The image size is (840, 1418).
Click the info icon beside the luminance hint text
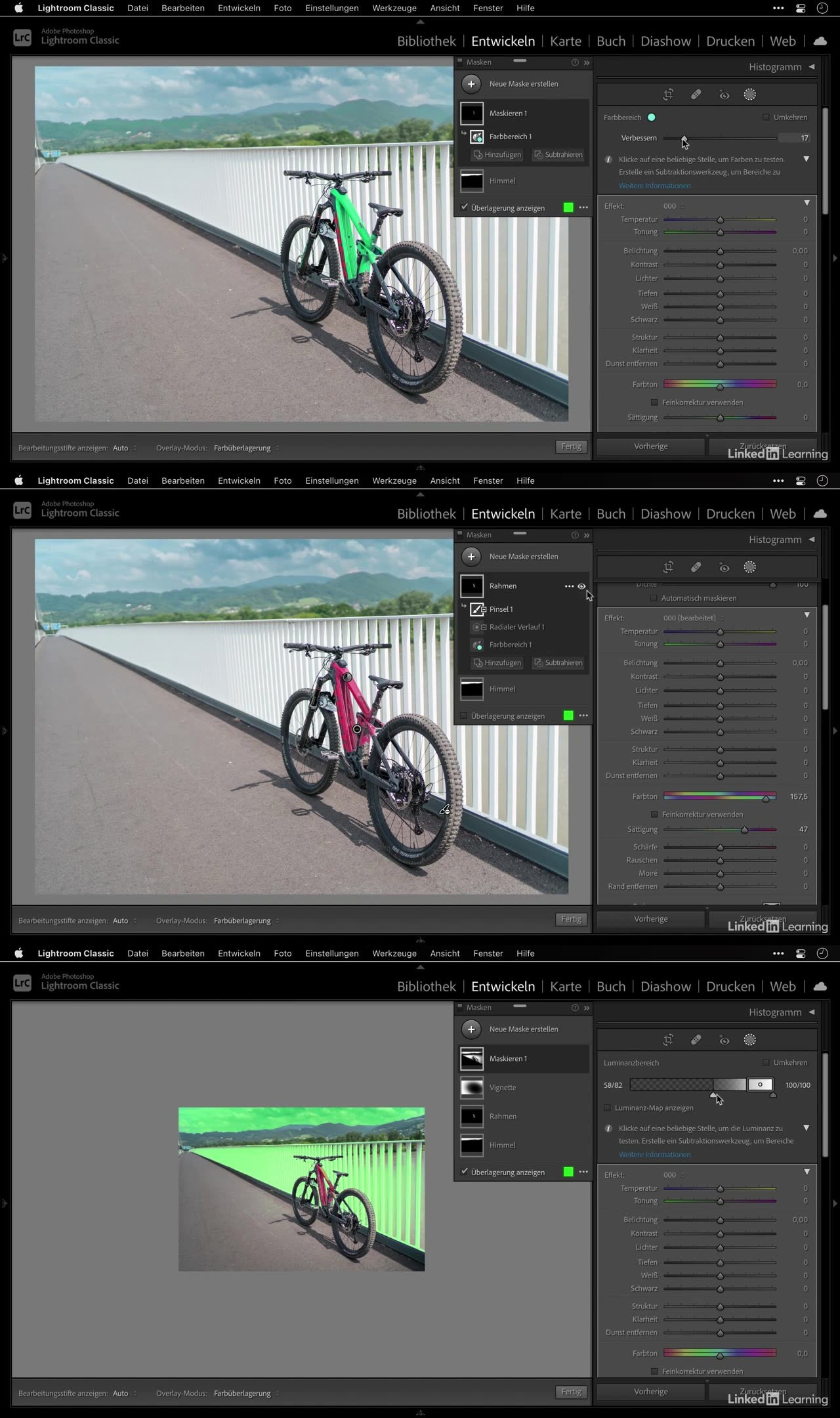[x=608, y=1128]
